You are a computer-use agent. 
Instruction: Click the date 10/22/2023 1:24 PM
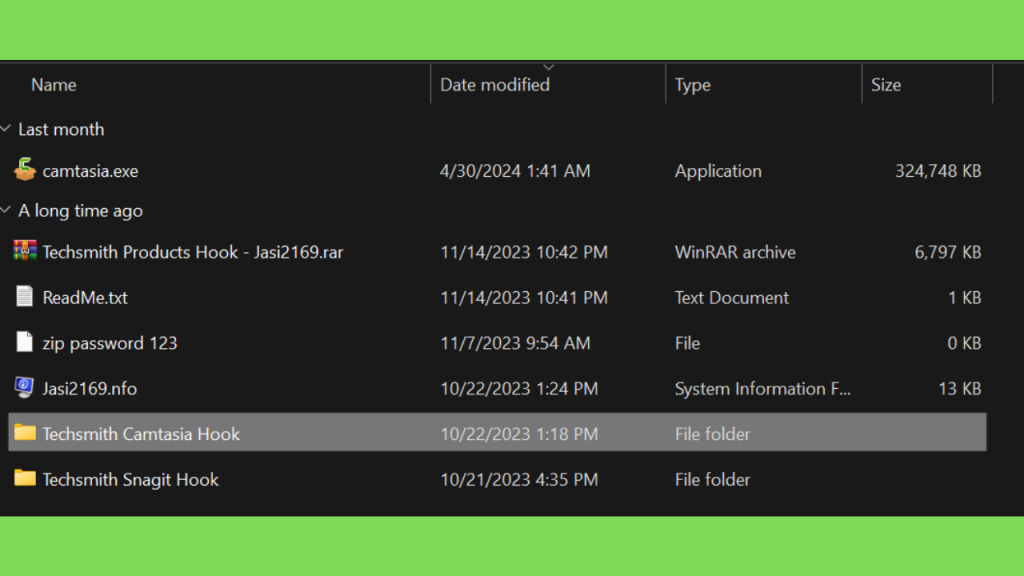click(519, 389)
